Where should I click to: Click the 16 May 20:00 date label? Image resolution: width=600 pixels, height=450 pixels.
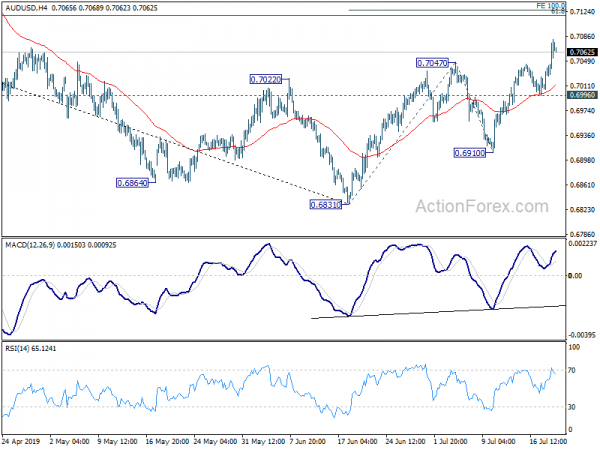point(167,442)
